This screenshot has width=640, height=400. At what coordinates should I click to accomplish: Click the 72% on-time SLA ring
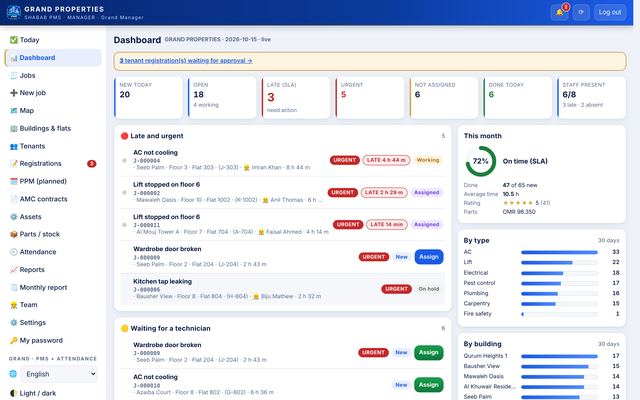[x=481, y=161]
